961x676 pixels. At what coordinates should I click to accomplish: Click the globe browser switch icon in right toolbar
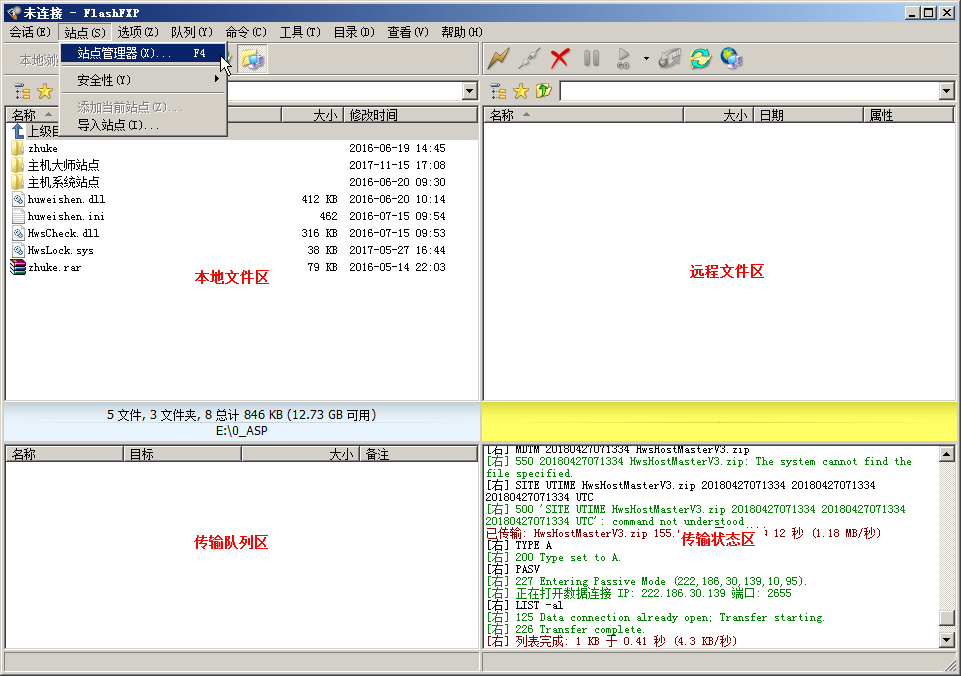click(x=732, y=58)
